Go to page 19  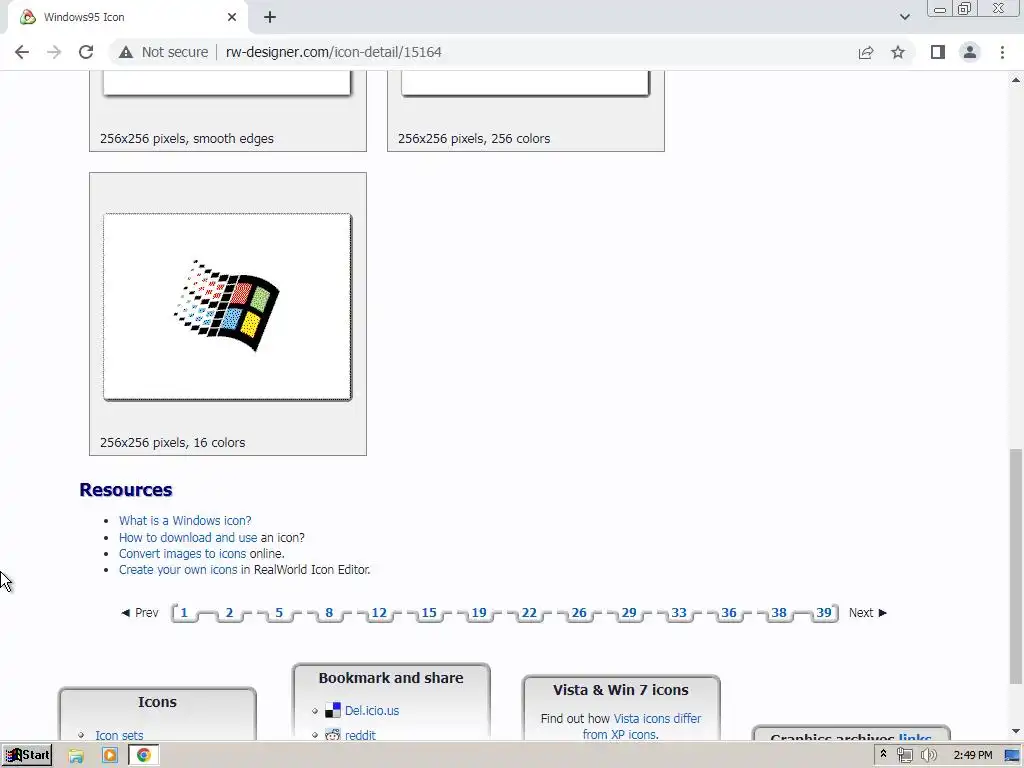point(479,613)
